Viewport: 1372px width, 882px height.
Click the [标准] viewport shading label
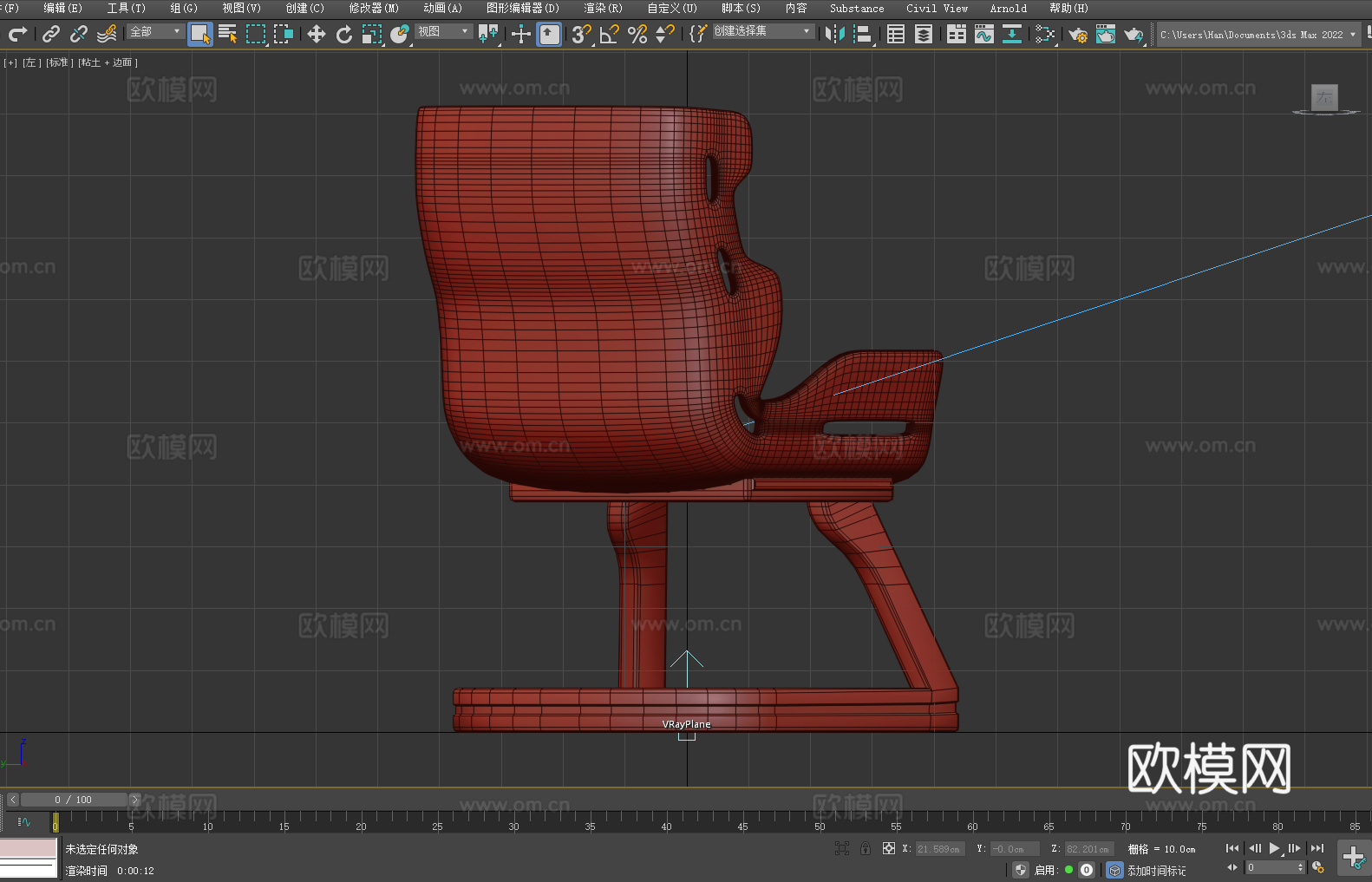59,62
